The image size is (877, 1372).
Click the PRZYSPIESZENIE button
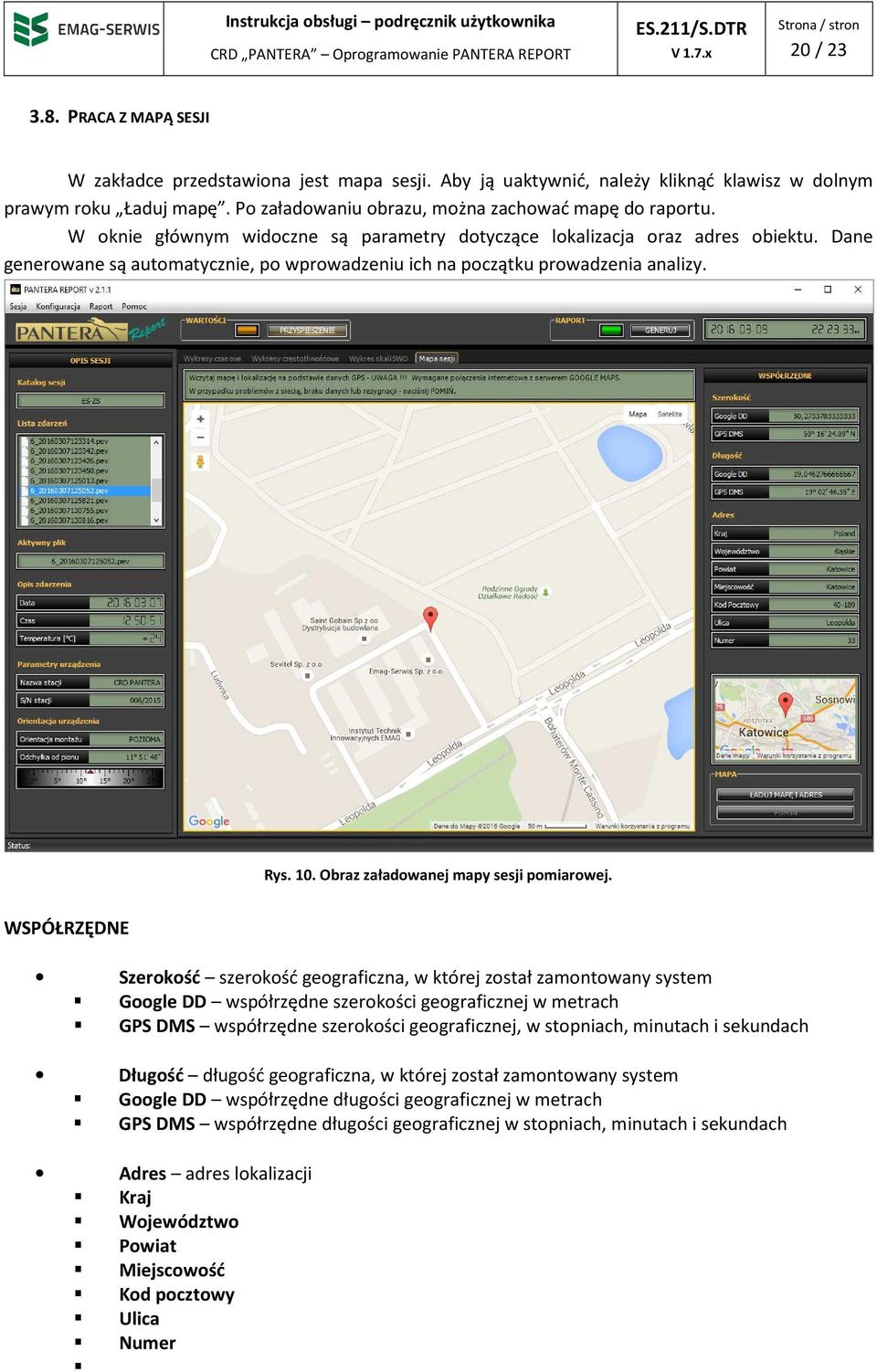pyautogui.click(x=308, y=330)
